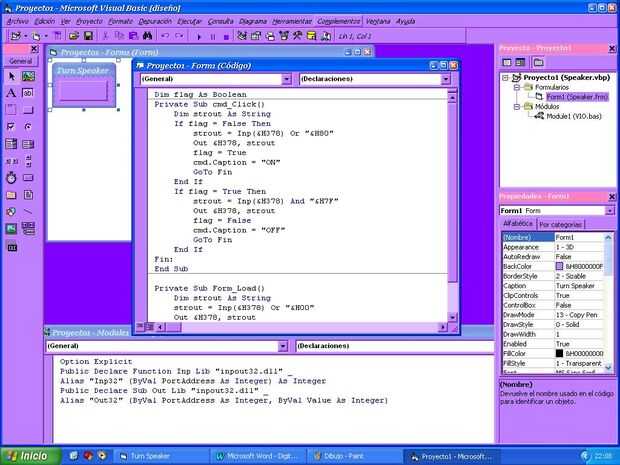Select the DirListBox folder tool

pyautogui.click(x=11, y=195)
